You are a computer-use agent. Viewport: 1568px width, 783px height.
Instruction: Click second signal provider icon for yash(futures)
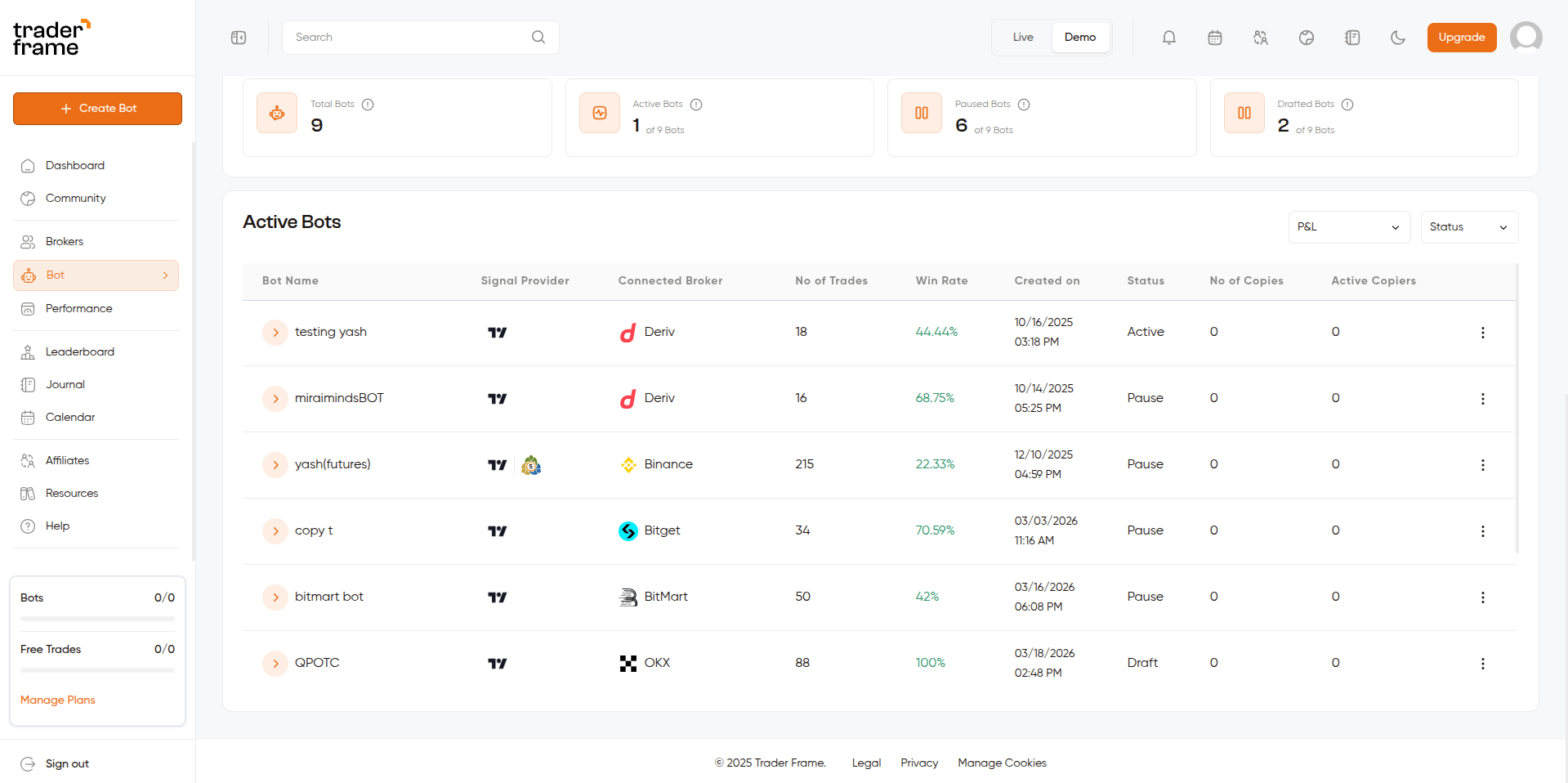pyautogui.click(x=531, y=465)
